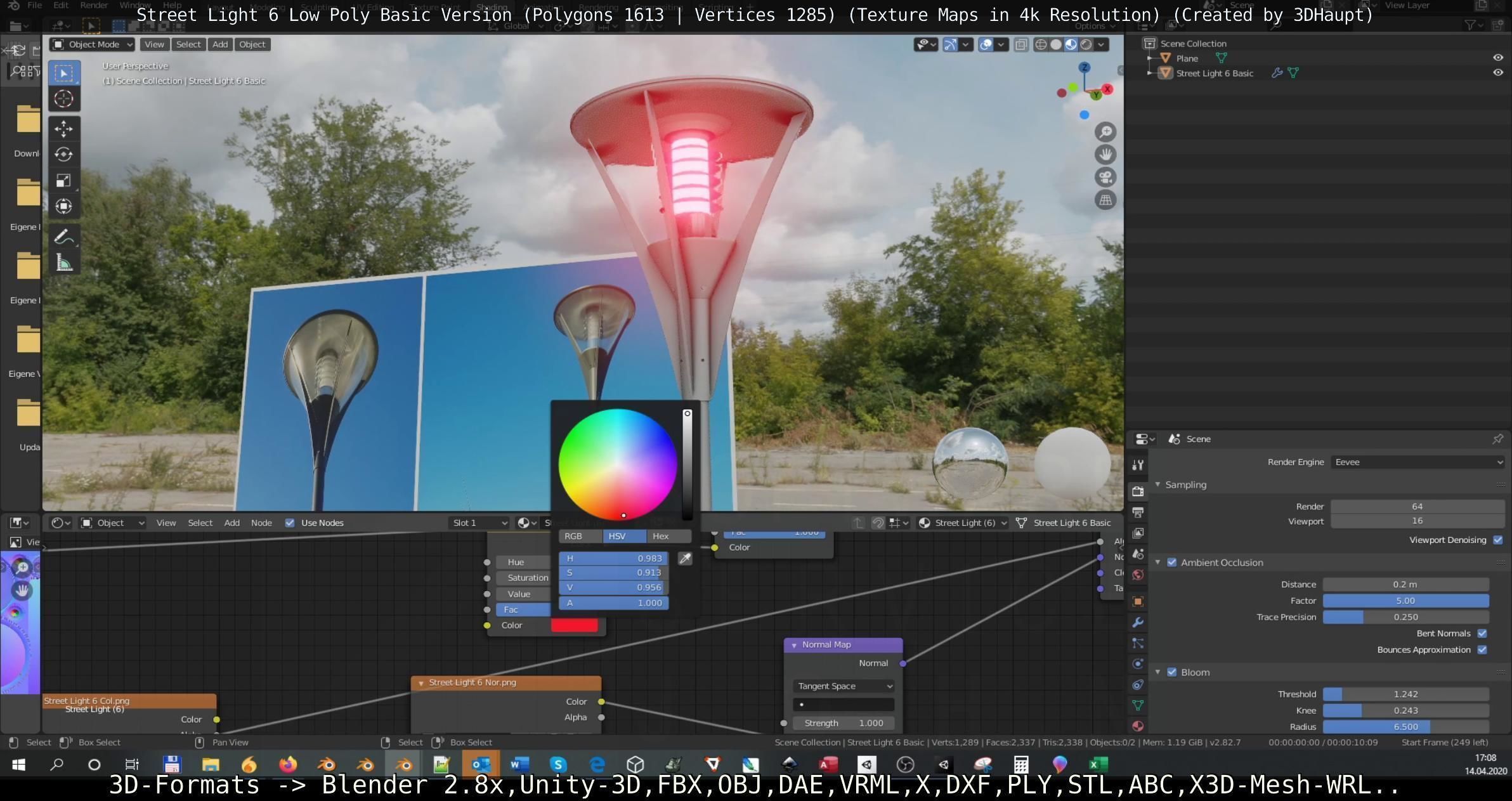
Task: Open the Render Engine Eevee dropdown
Action: coord(1417,462)
